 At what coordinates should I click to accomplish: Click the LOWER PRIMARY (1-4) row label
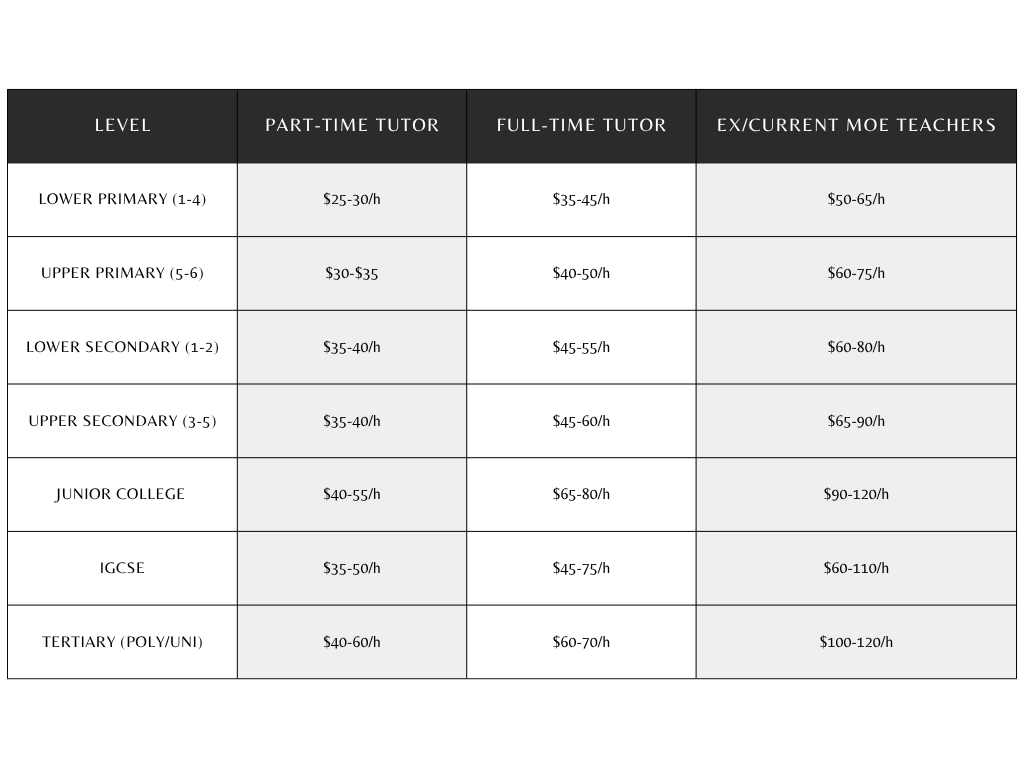(x=122, y=199)
